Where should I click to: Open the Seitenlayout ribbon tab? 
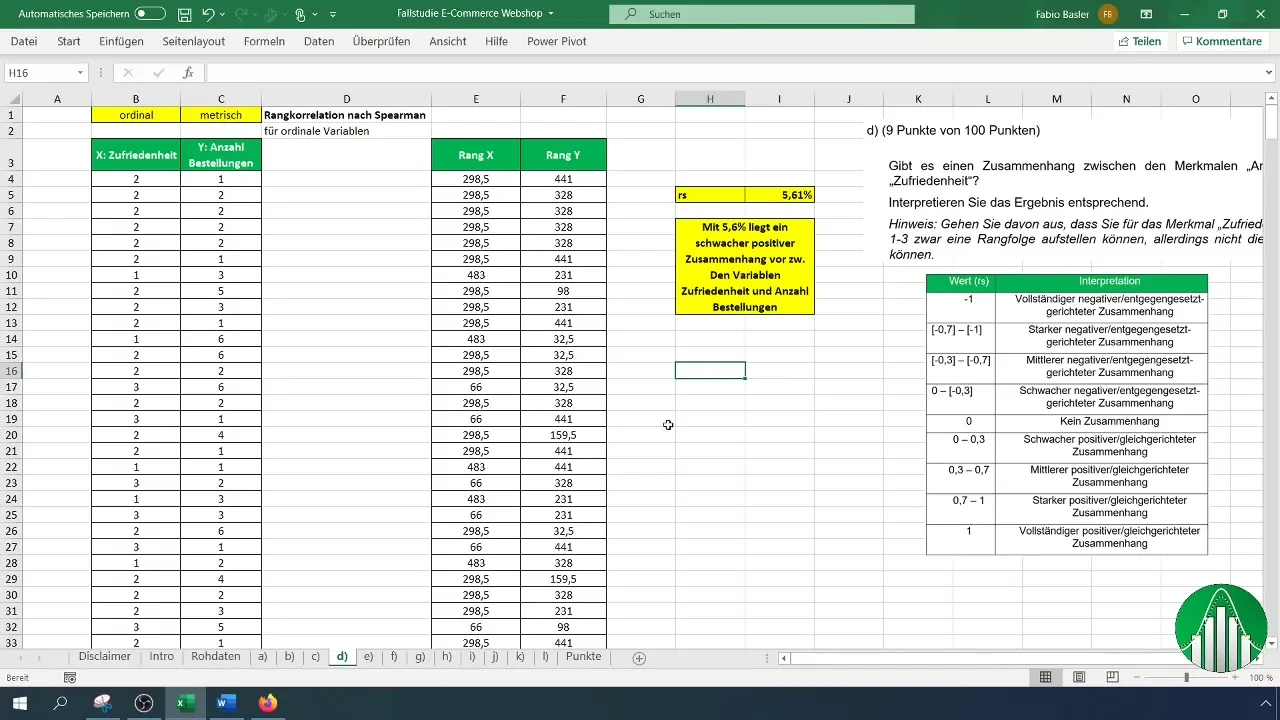pos(192,41)
